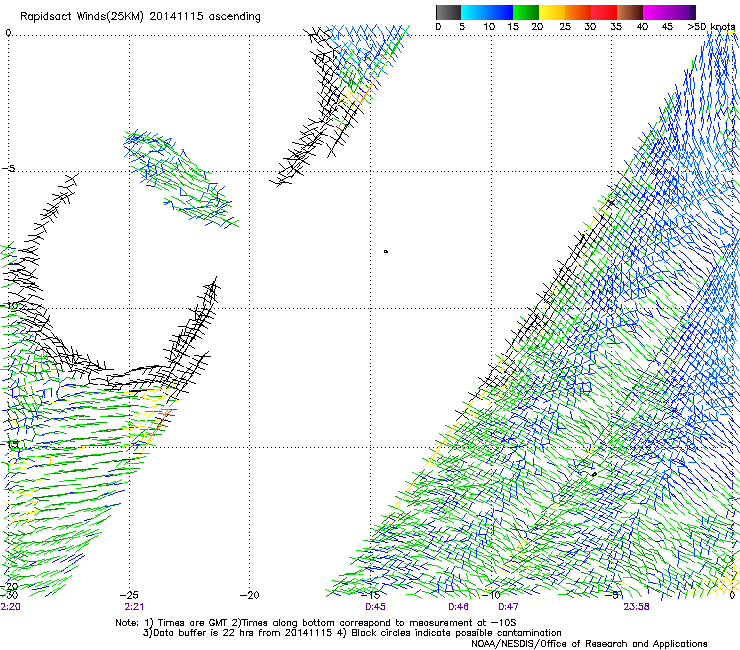Select the green 15-20 knots color swatch
Viewport: 740px width, 650px height.
[x=526, y=12]
